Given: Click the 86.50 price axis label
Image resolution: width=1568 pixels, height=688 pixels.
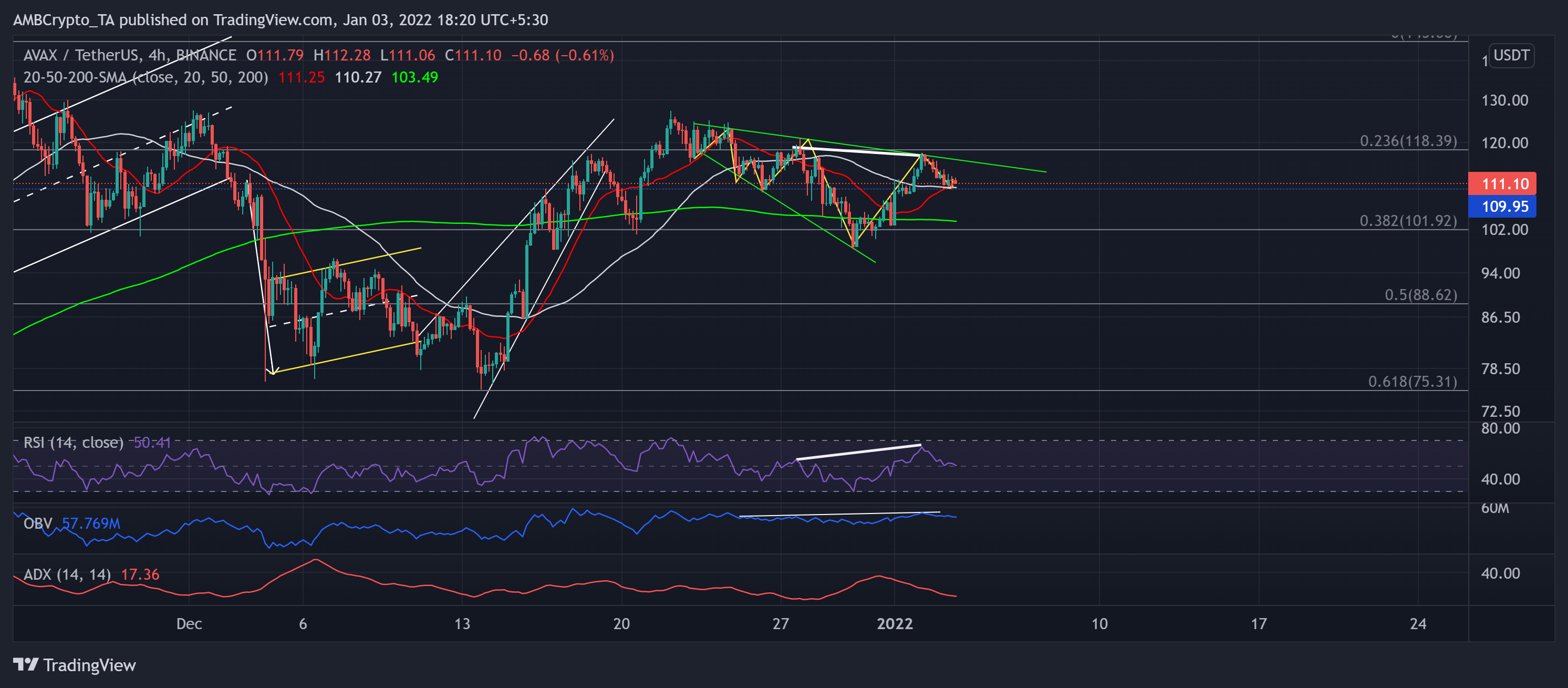Looking at the screenshot, I should 1500,317.
